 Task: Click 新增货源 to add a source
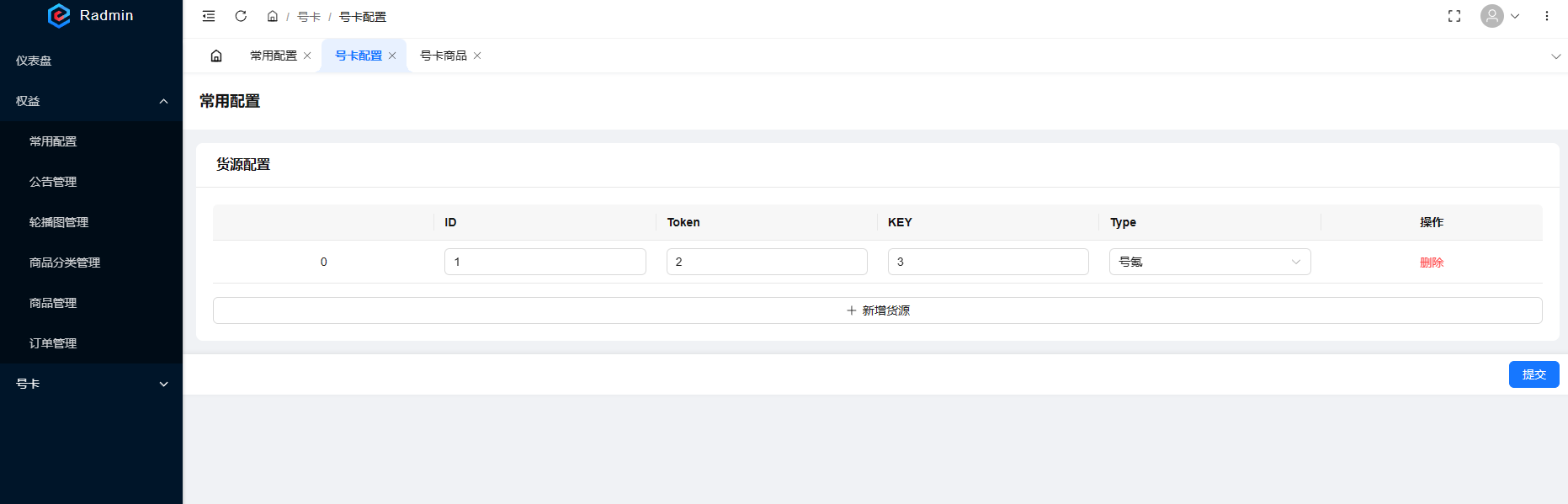[x=877, y=310]
